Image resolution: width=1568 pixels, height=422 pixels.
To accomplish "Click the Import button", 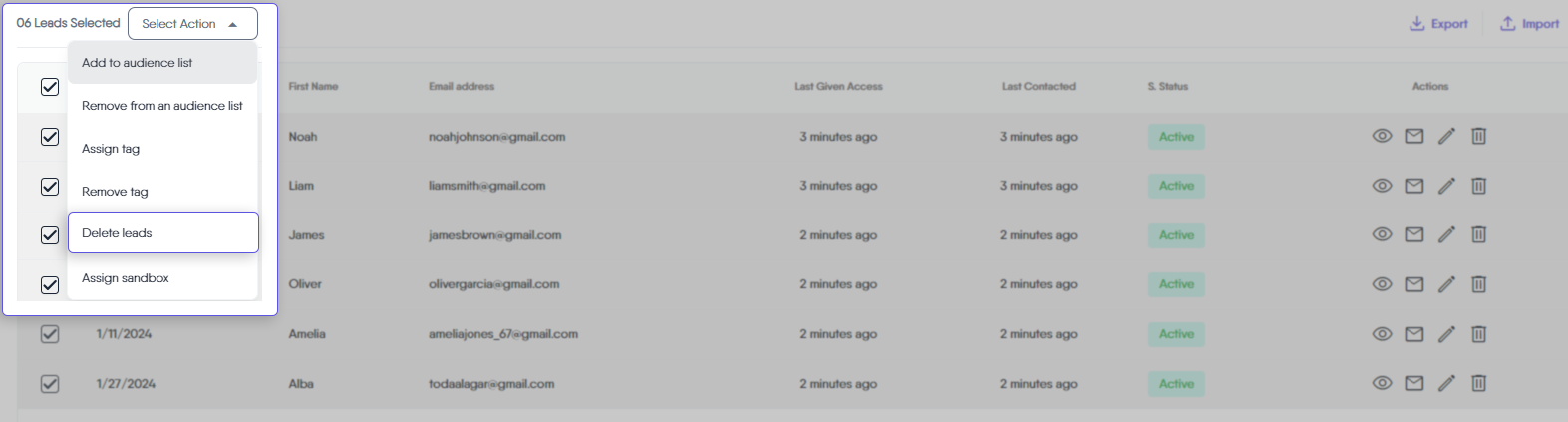I will pos(1529,24).
